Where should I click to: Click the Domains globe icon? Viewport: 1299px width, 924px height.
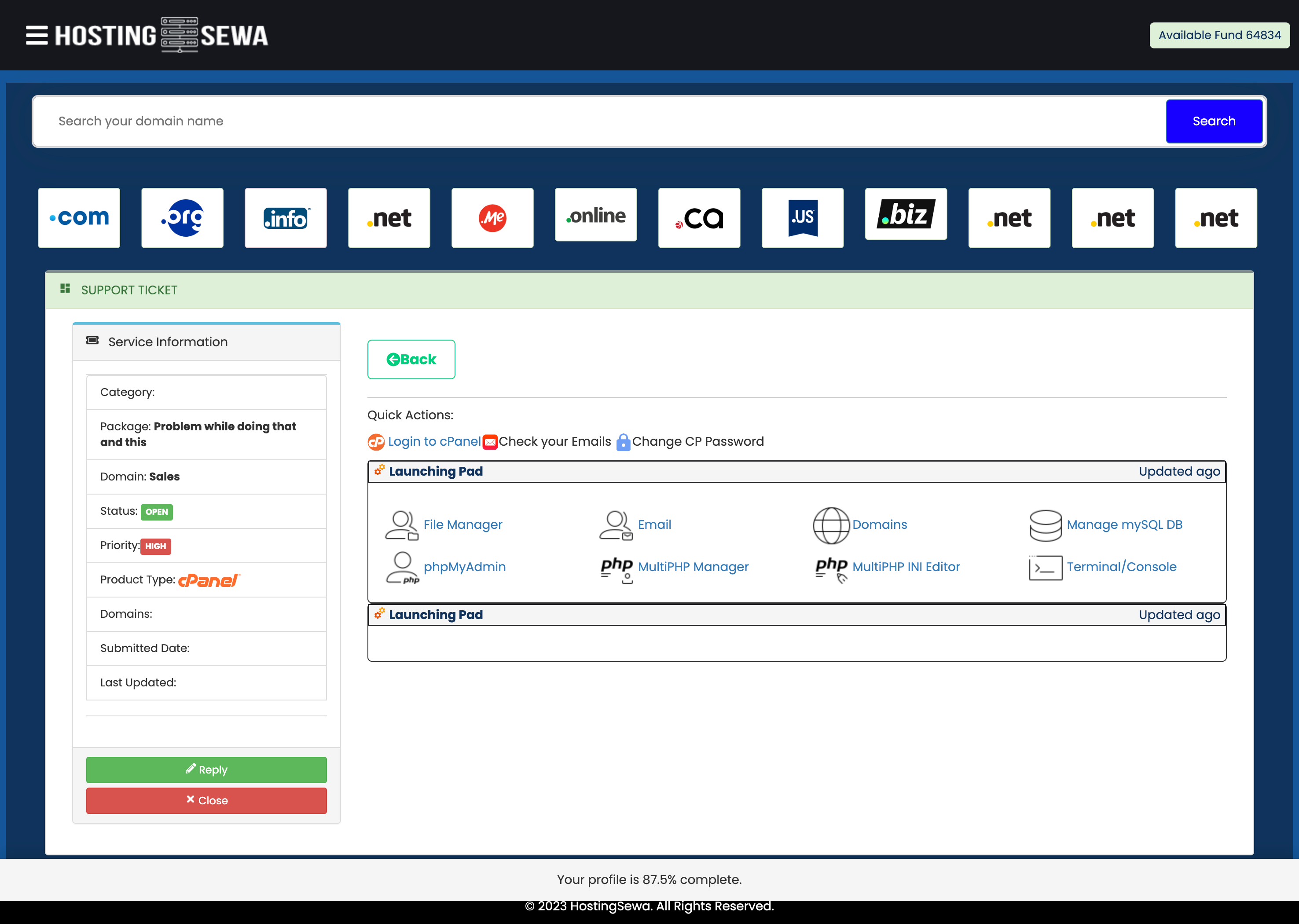pyautogui.click(x=831, y=525)
